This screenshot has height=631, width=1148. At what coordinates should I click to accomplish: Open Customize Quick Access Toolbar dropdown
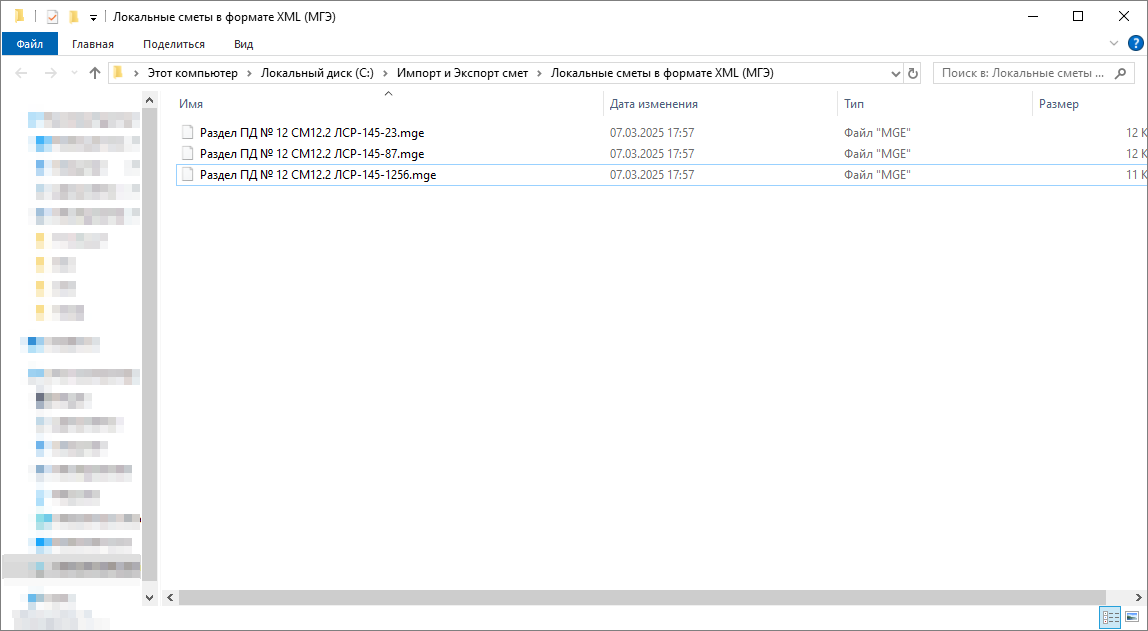pyautogui.click(x=93, y=17)
